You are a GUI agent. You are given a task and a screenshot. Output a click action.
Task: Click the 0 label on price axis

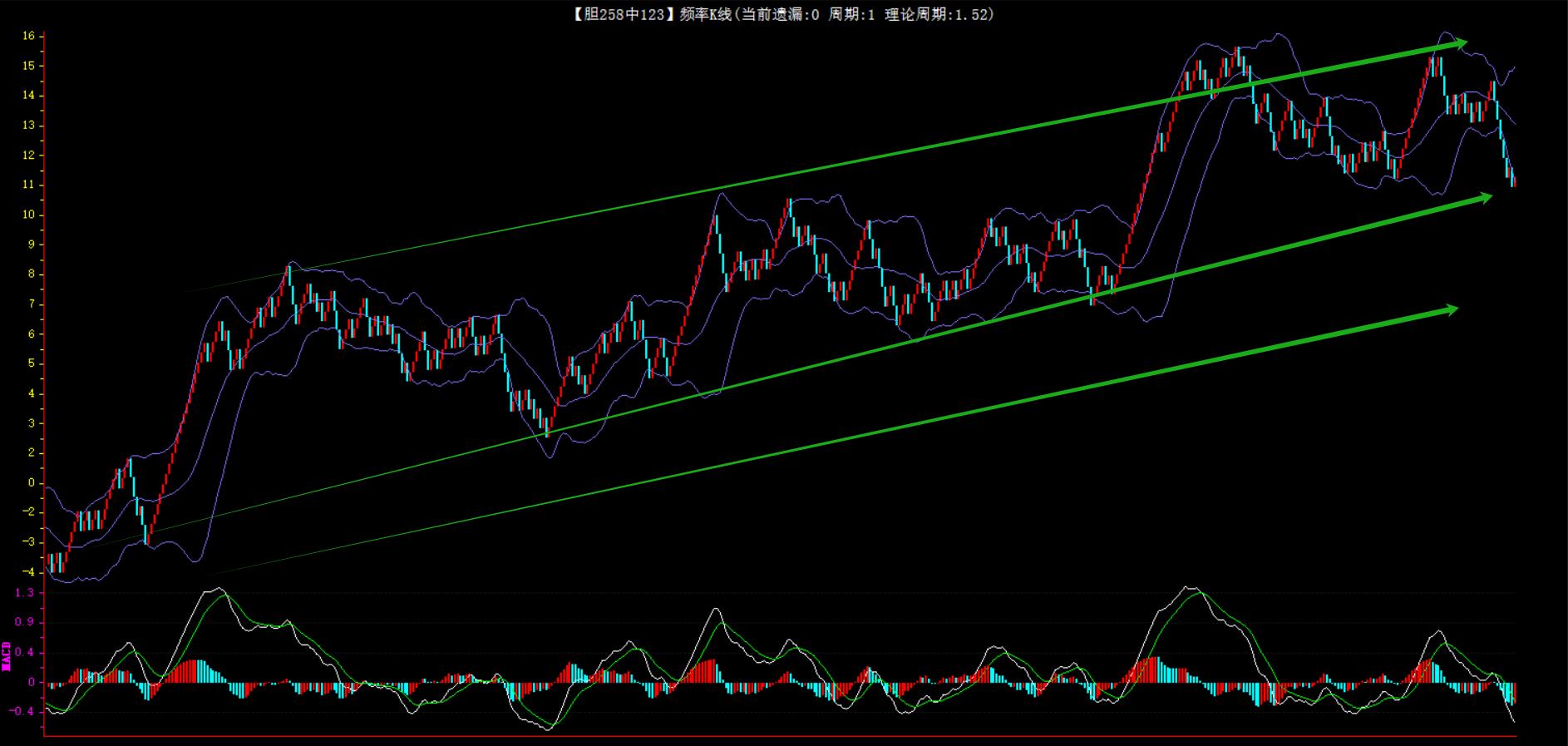click(32, 482)
